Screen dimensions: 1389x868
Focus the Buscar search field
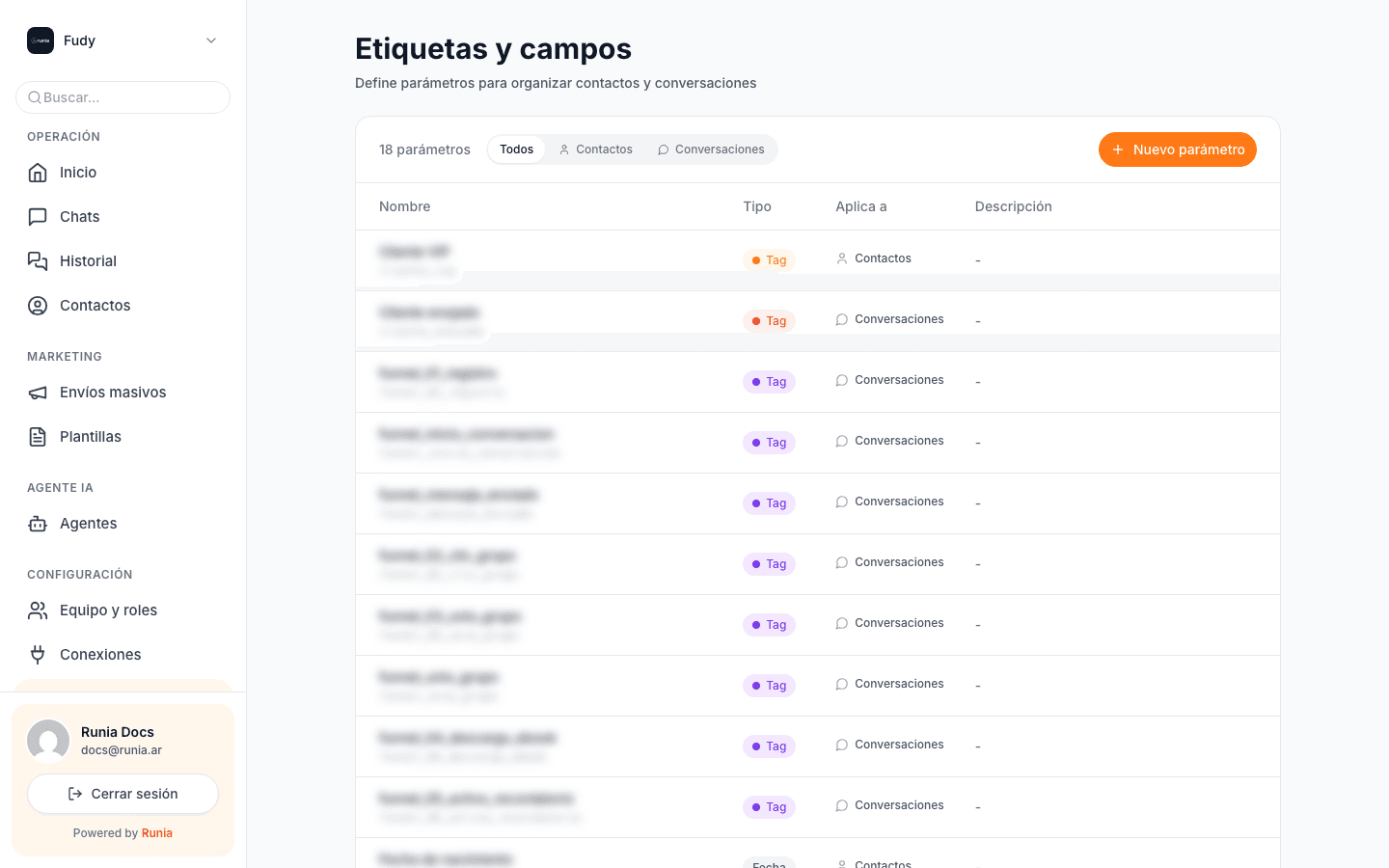click(x=123, y=97)
